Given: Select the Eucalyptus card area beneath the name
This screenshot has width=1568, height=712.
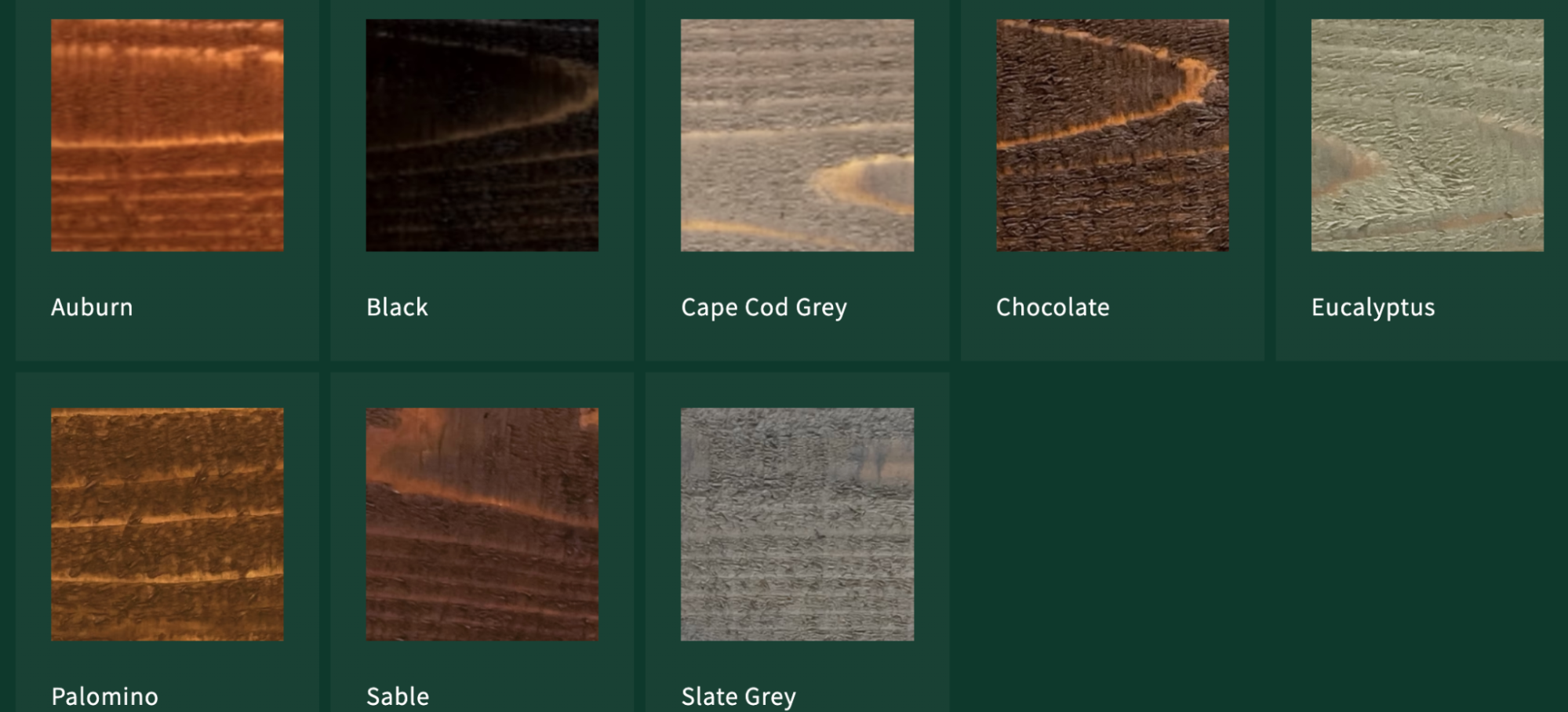Looking at the screenshot, I should (1421, 341).
